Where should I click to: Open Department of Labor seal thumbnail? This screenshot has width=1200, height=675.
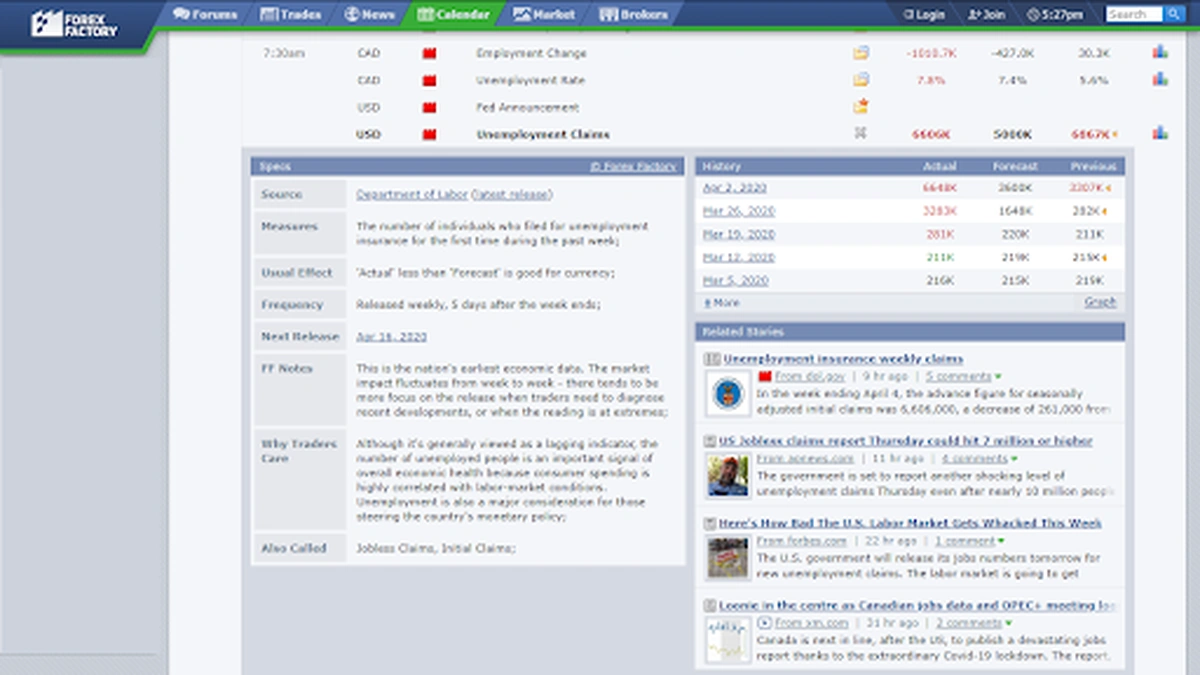[727, 393]
